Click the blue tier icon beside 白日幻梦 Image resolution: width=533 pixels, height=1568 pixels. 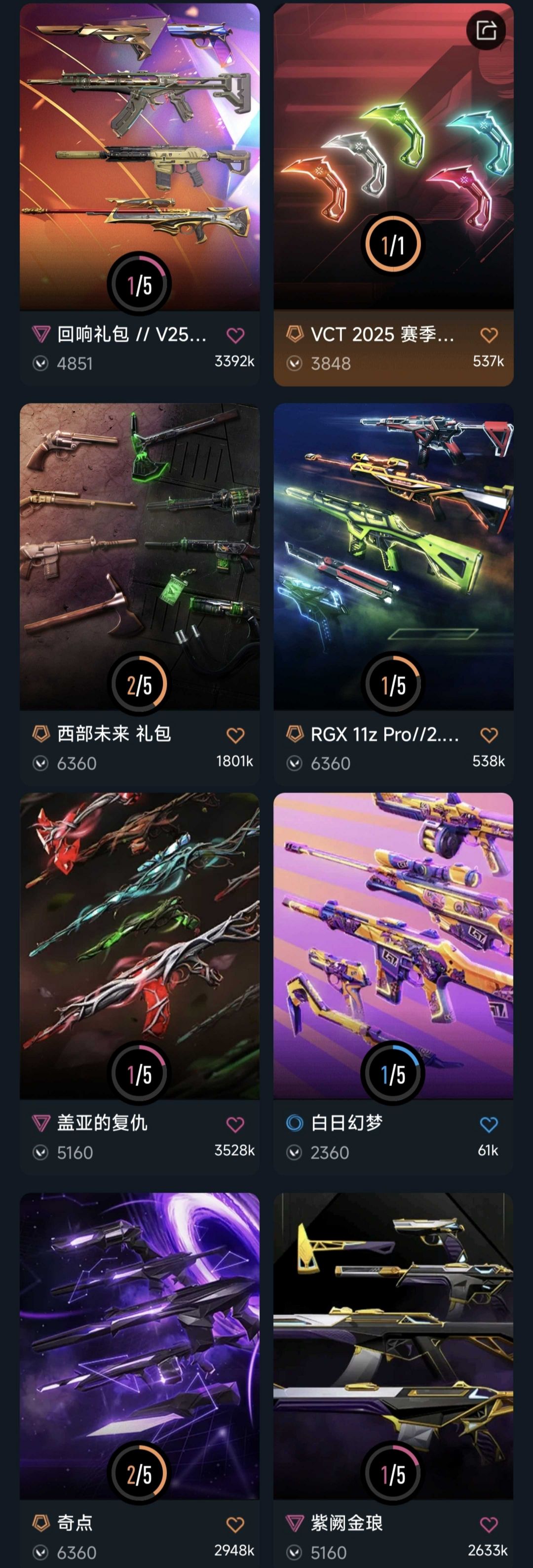click(x=295, y=1123)
